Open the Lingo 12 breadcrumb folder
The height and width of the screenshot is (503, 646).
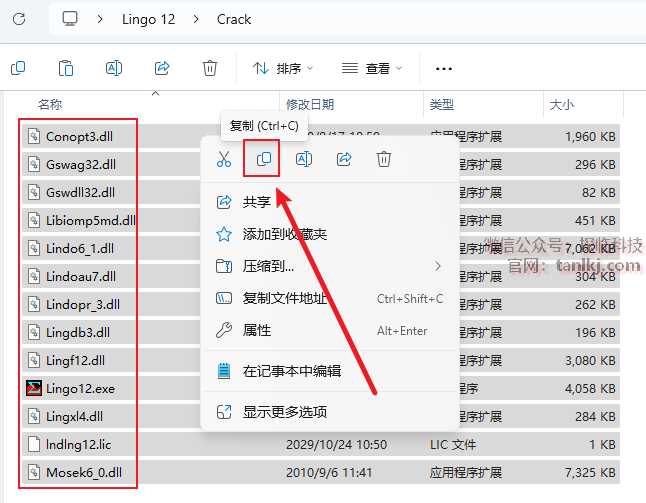coord(148,19)
